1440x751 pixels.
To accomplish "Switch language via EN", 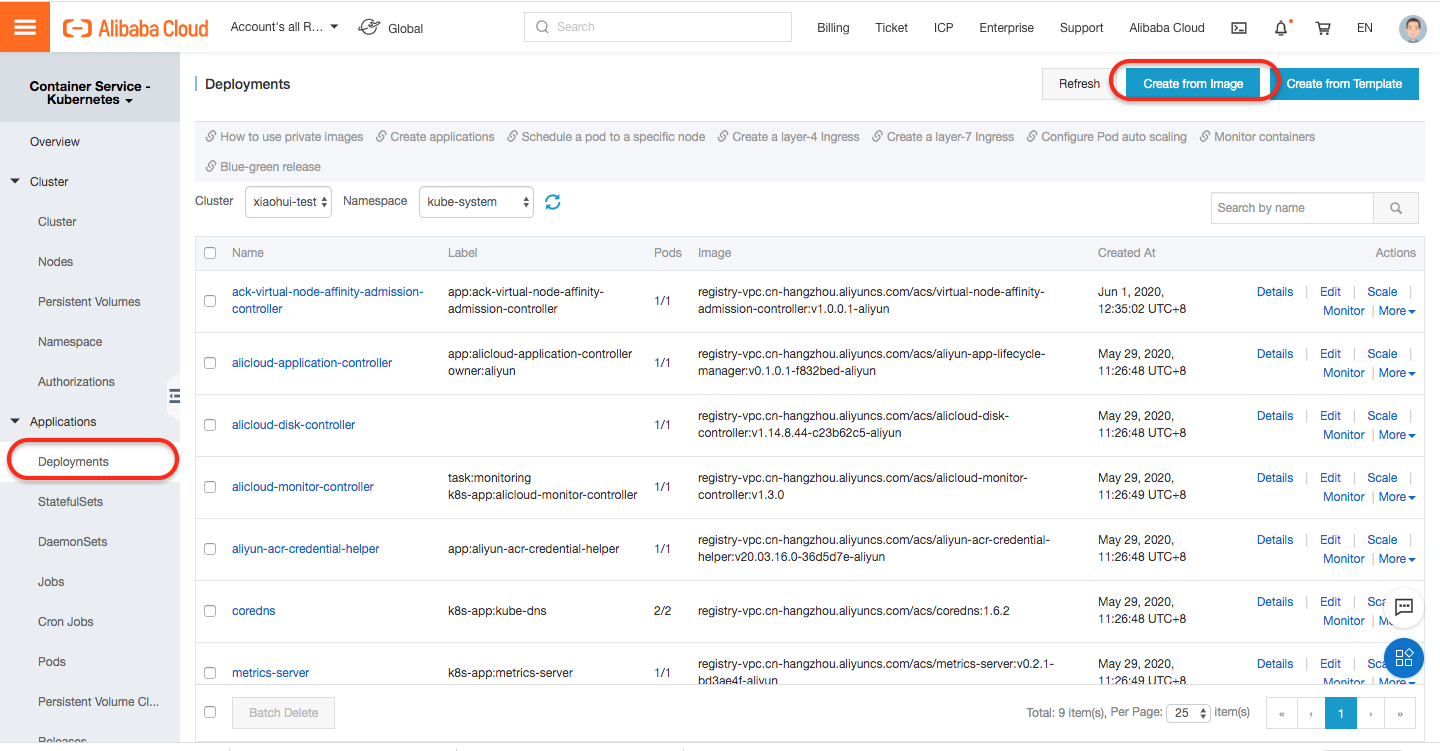I will click(1364, 28).
